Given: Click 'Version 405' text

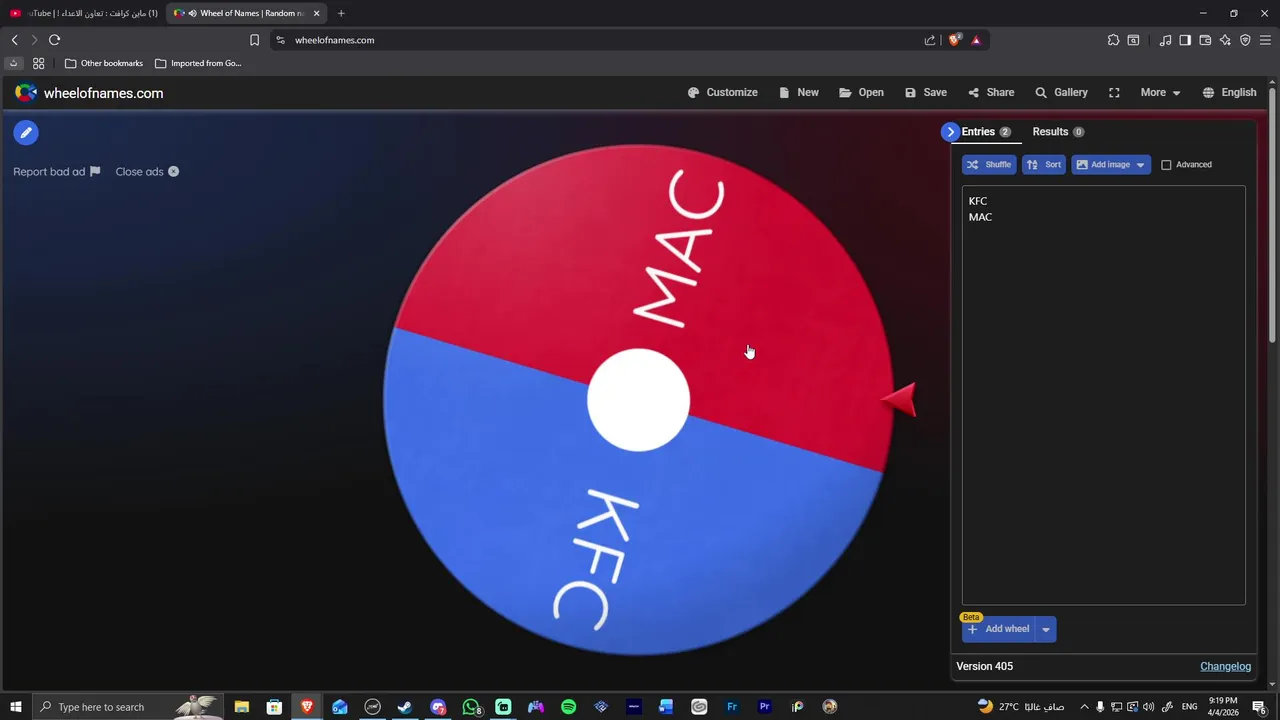Looking at the screenshot, I should (984, 666).
